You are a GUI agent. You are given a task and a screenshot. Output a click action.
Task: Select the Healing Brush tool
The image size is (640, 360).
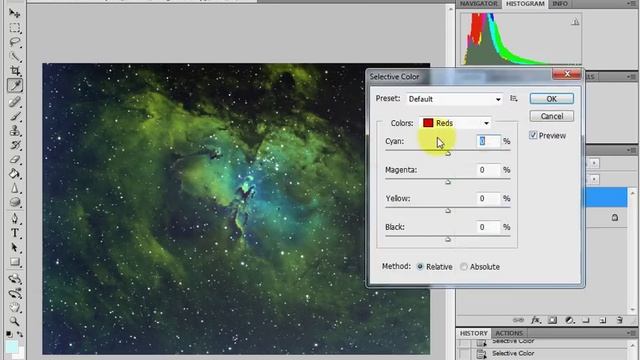coord(15,102)
